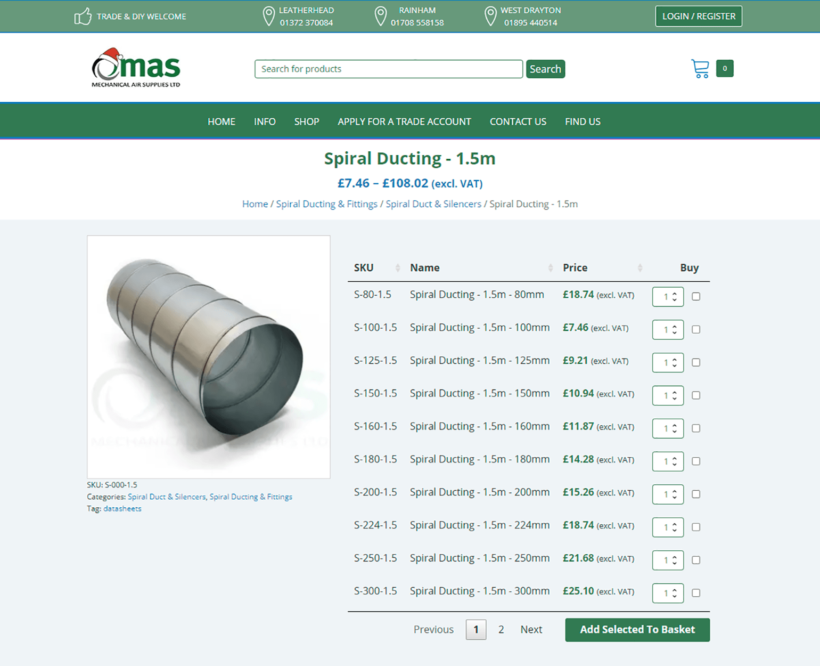Click the LOGIN / REGISTER button
Viewport: 820px width, 666px height.
coord(698,16)
